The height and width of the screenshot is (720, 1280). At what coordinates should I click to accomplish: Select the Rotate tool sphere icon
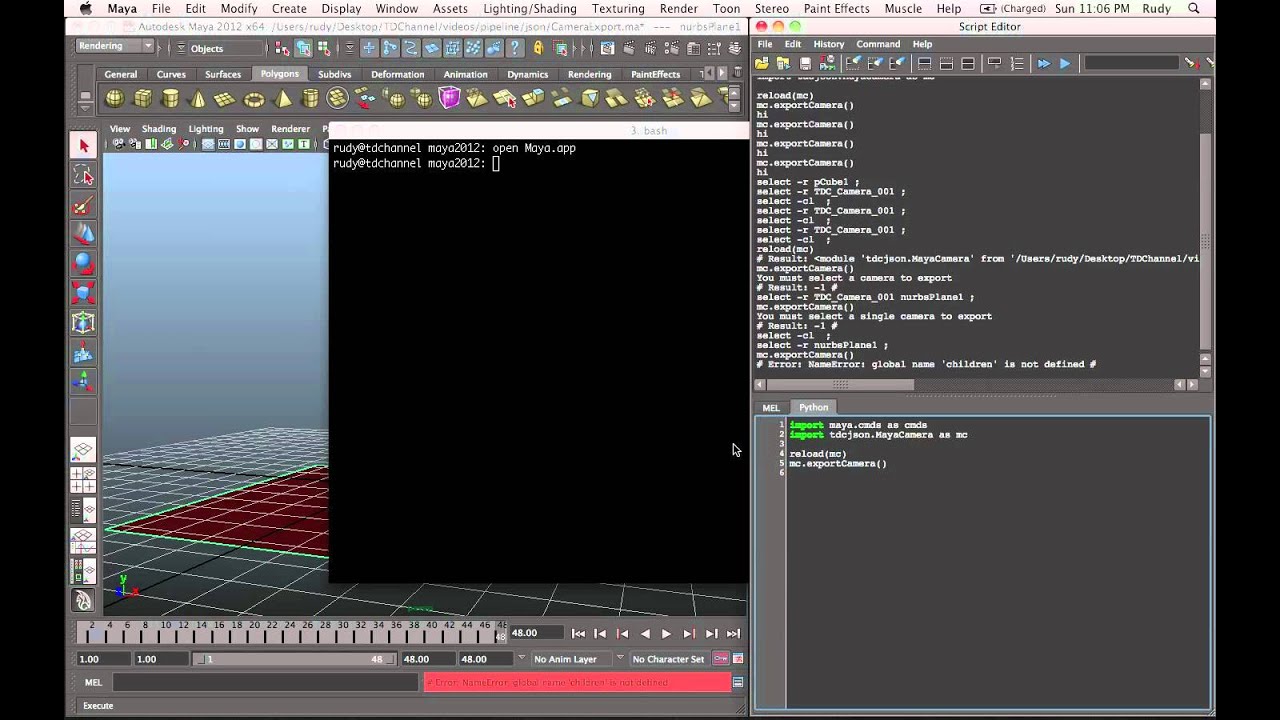tap(83, 264)
